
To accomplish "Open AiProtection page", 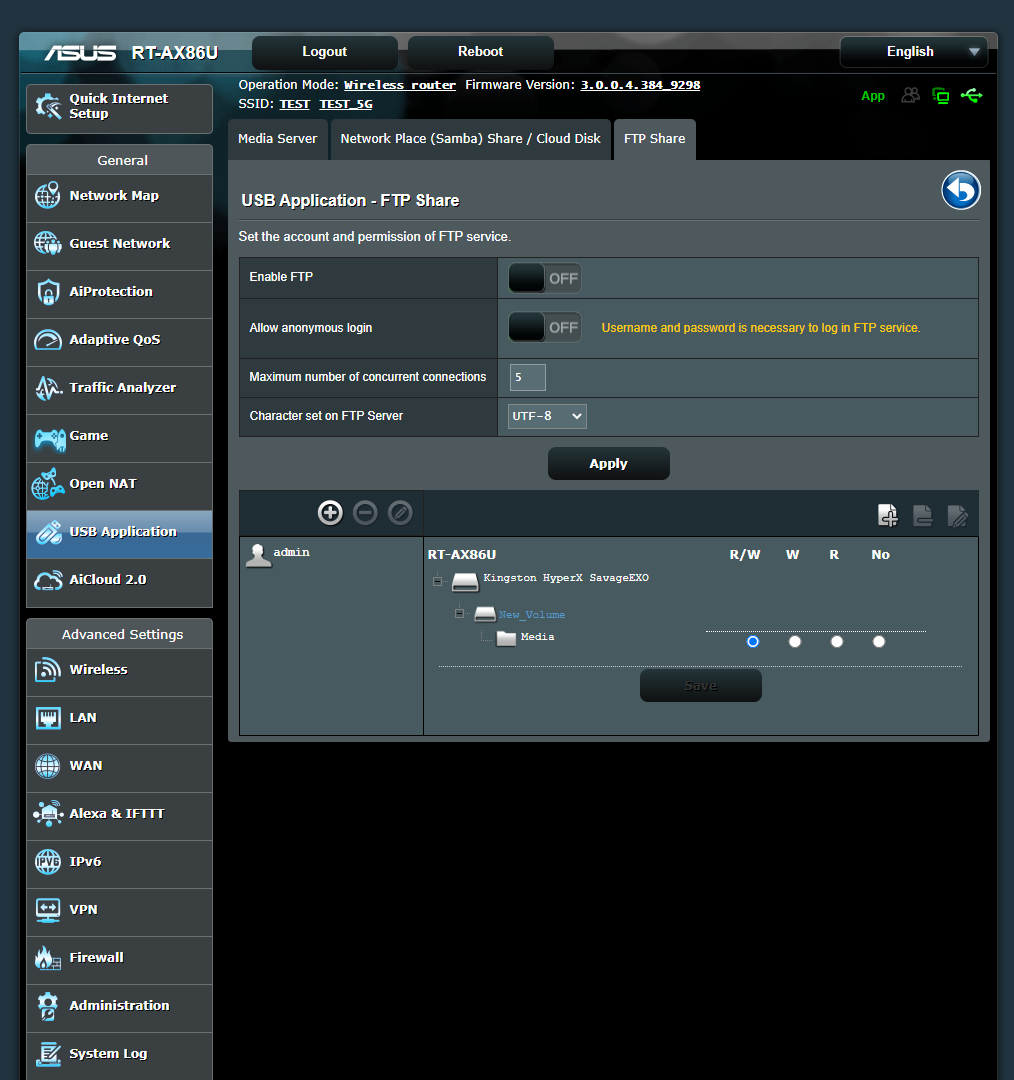I will tap(119, 294).
